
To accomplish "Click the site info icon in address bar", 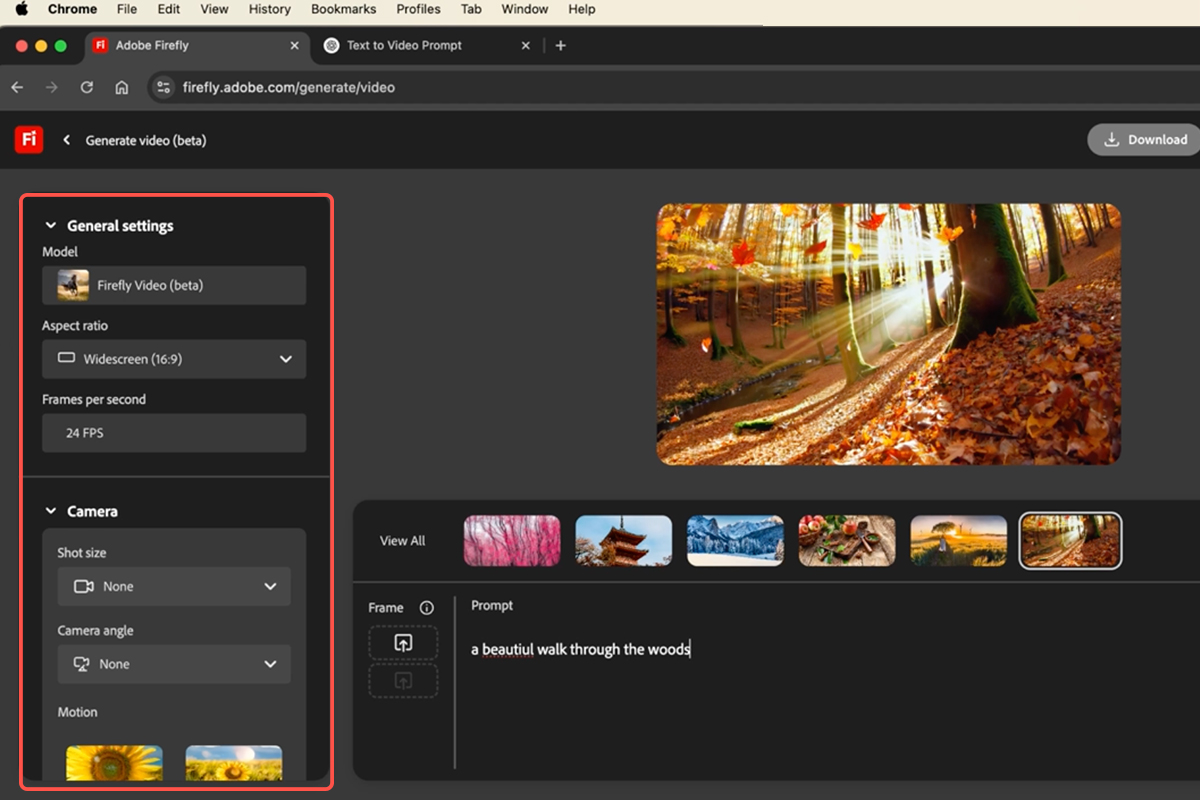I will (x=165, y=87).
